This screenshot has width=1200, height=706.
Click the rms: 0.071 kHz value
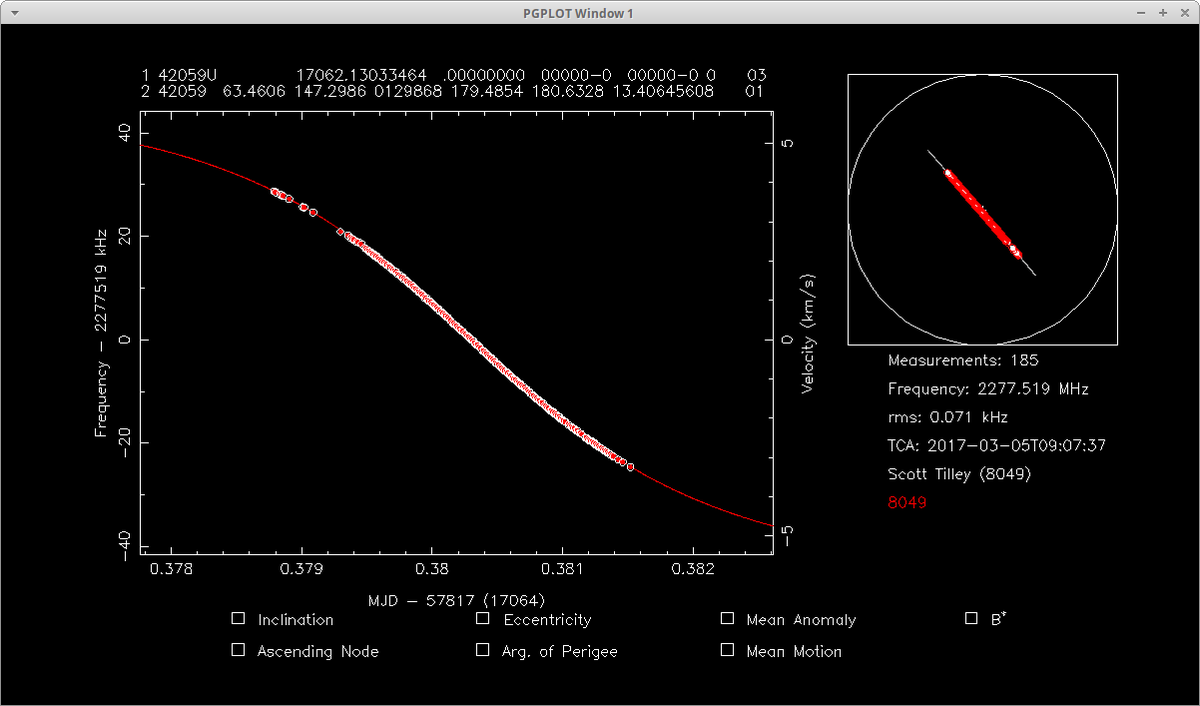click(x=947, y=417)
